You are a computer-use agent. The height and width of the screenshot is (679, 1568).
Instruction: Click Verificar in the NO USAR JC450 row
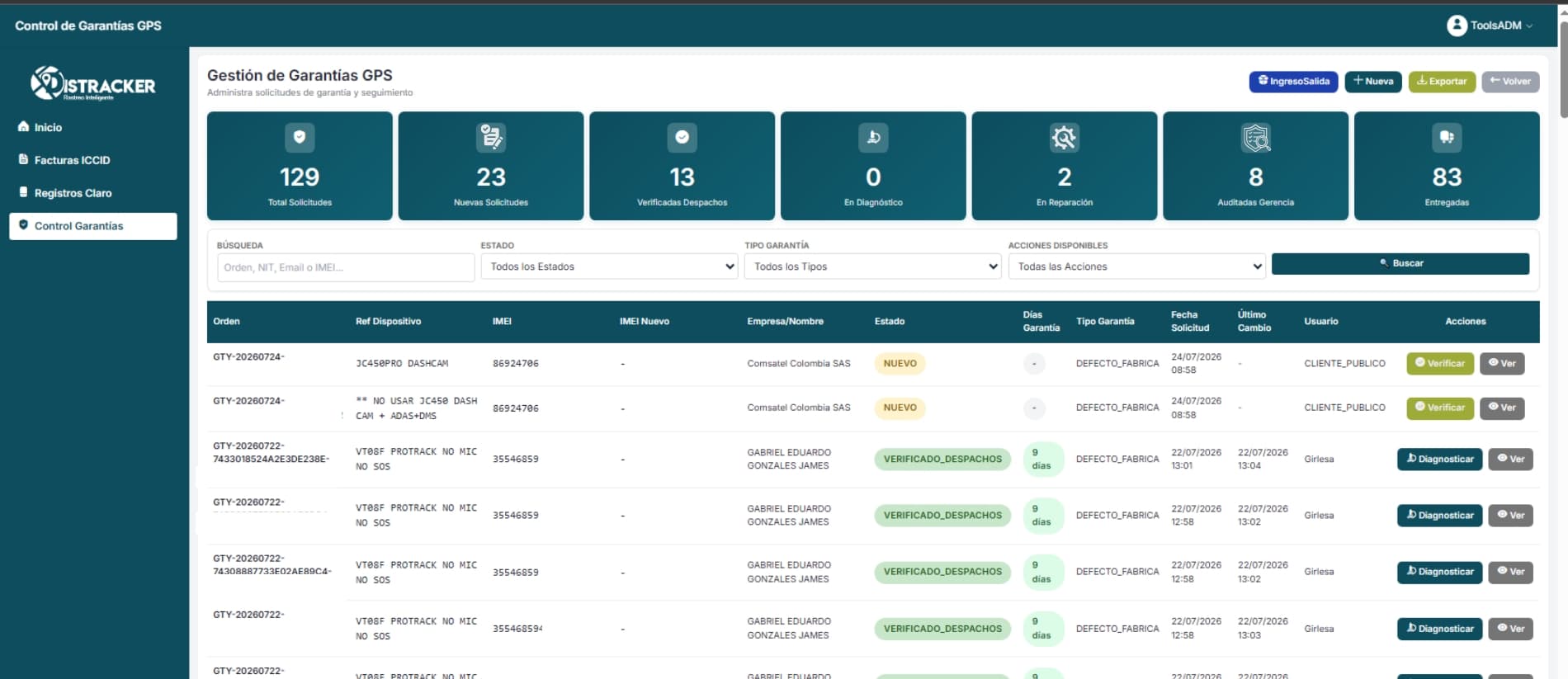pos(1440,408)
